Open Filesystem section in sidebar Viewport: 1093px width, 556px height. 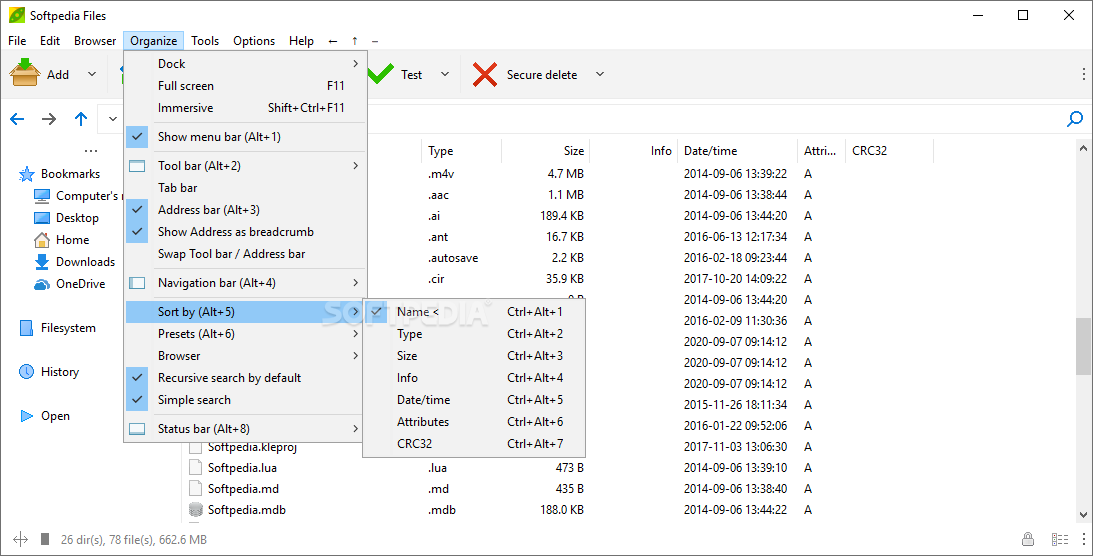pyautogui.click(x=58, y=328)
